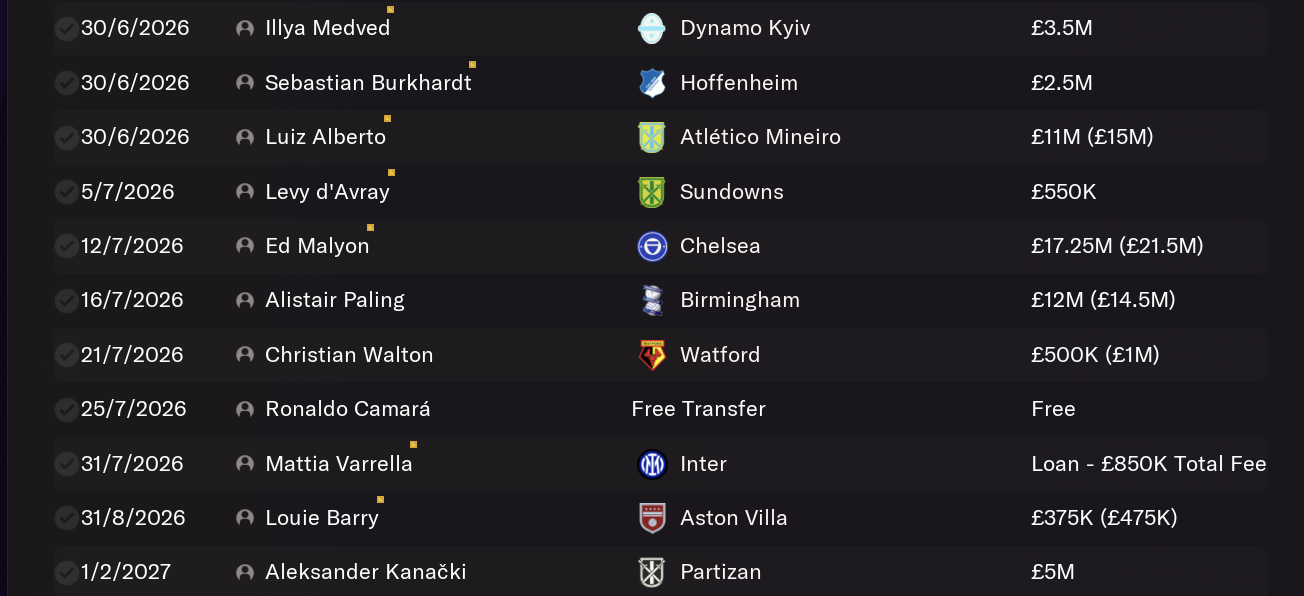The height and width of the screenshot is (596, 1304).
Task: Click the Birmingham club name link
Action: (740, 300)
